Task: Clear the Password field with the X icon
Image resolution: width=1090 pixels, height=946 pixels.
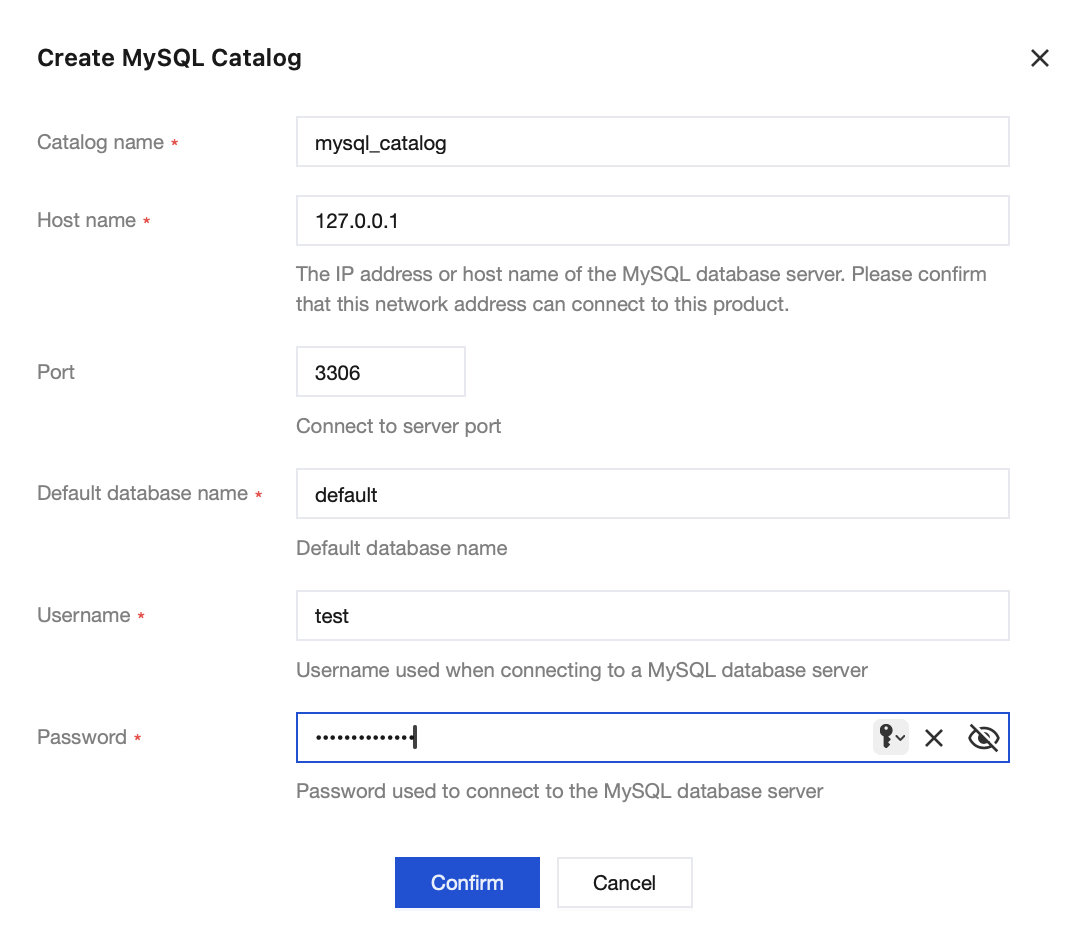Action: pyautogui.click(x=934, y=737)
